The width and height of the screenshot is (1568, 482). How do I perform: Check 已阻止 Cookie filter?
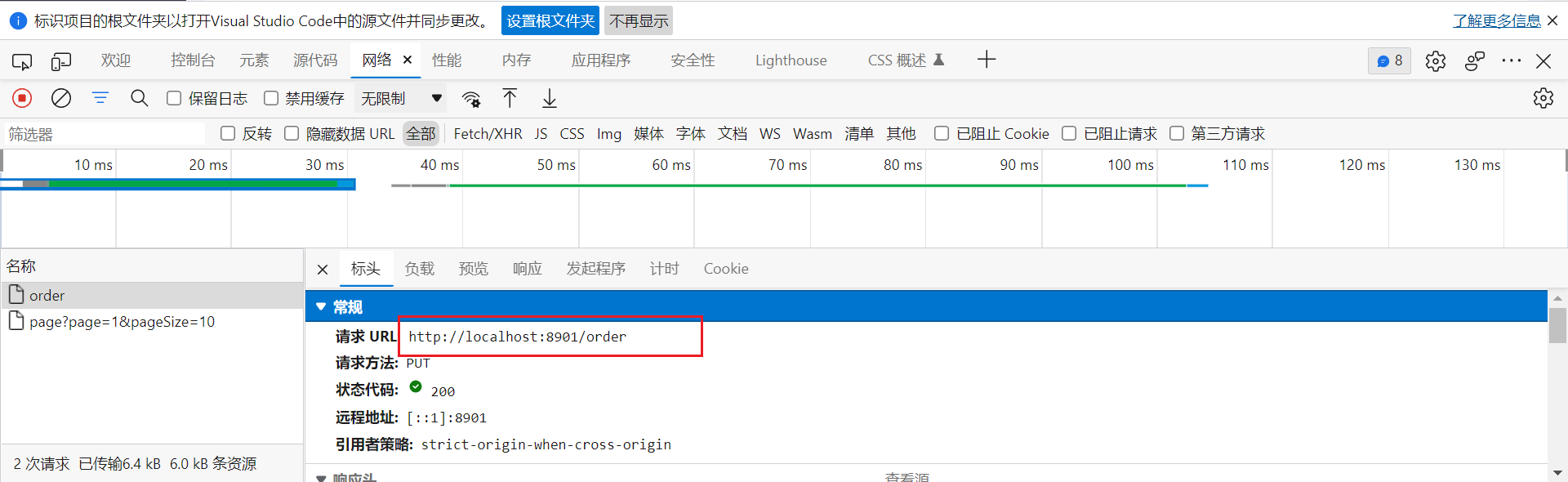click(x=942, y=133)
